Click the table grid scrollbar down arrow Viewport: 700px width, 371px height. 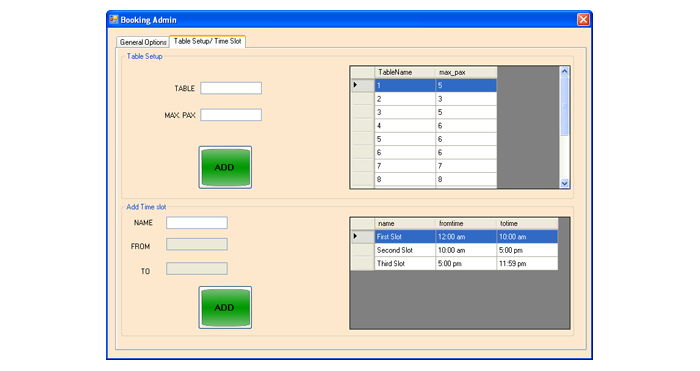coord(564,183)
